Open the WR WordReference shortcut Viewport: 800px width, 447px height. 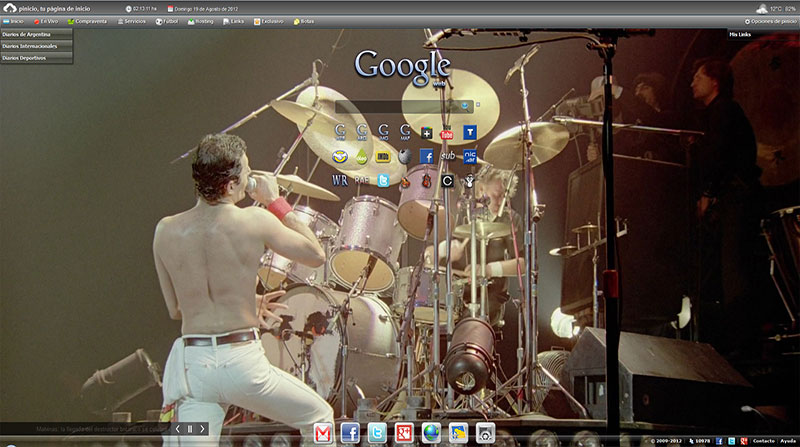(339, 180)
